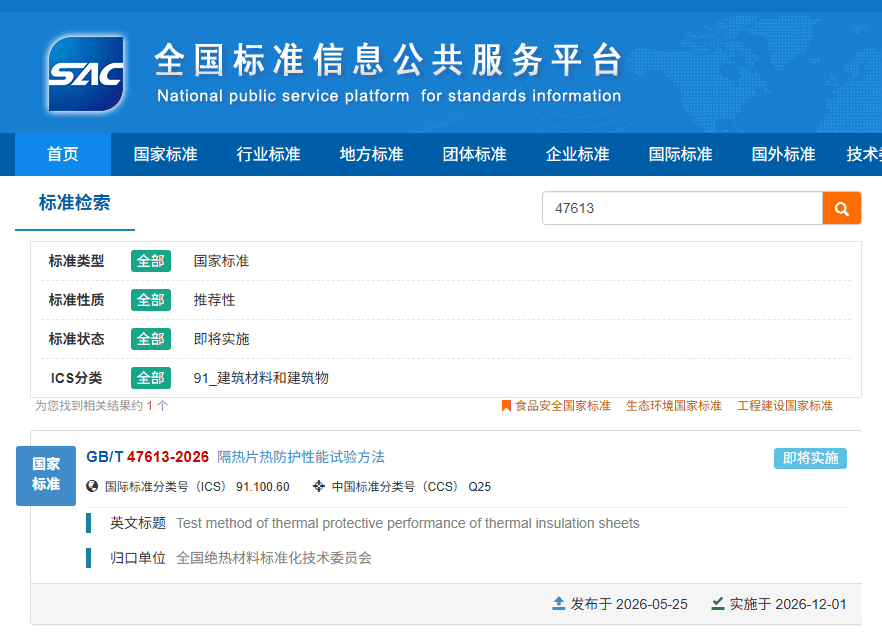Click the globe icon beside ICS classification

point(92,486)
